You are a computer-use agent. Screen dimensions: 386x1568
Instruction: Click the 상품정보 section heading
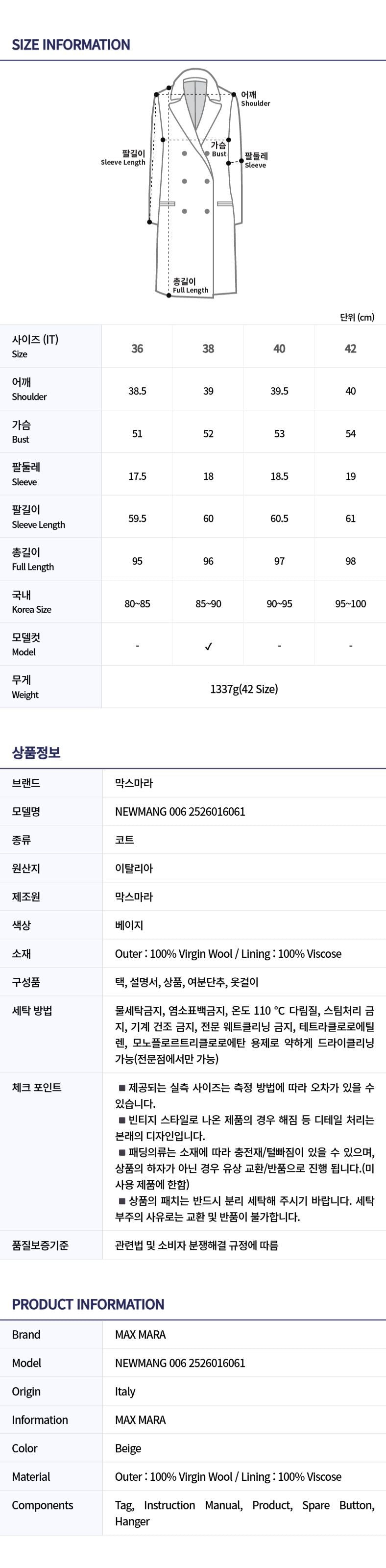pos(36,752)
